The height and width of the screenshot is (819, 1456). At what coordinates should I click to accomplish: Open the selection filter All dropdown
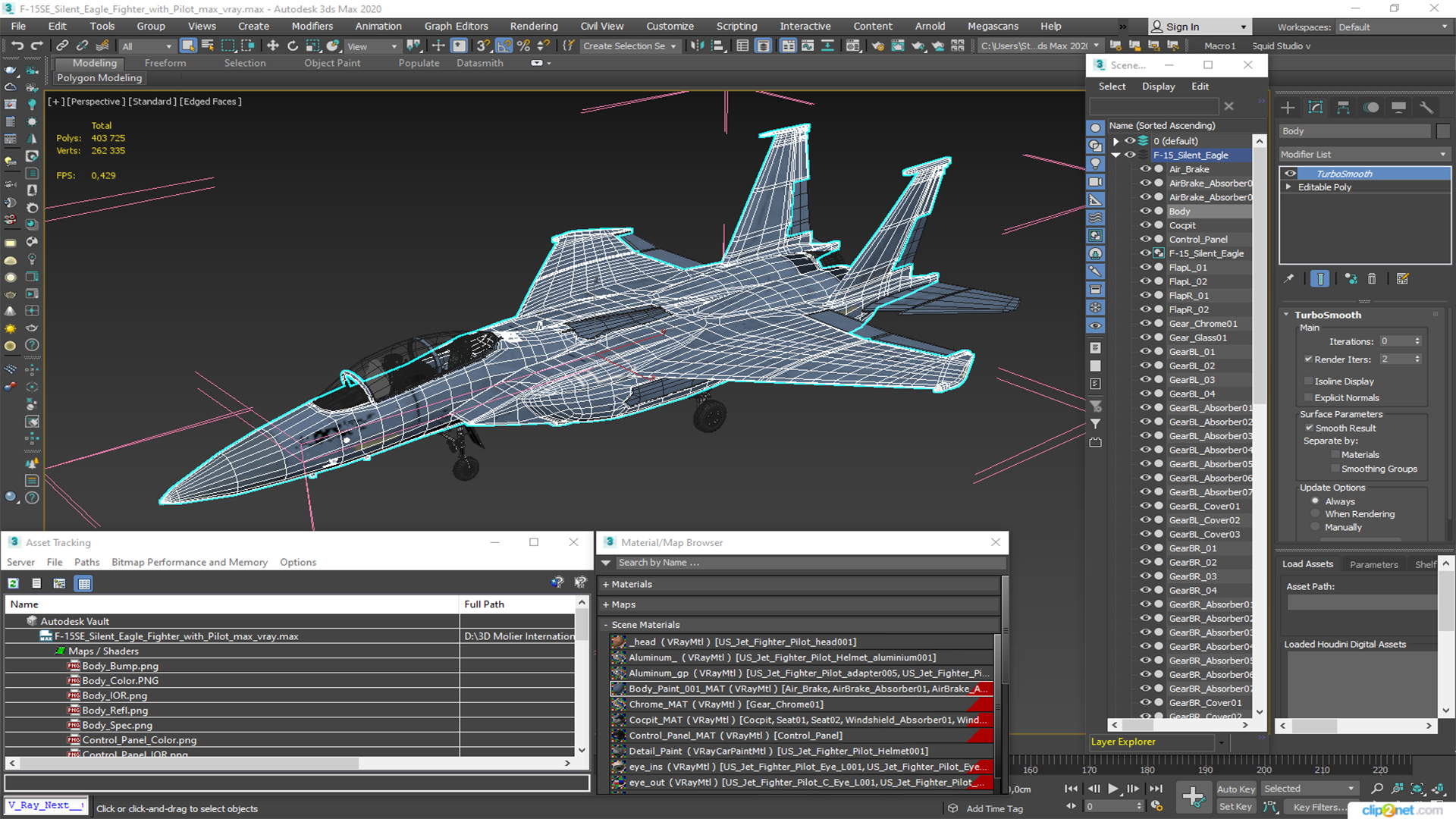click(x=147, y=46)
